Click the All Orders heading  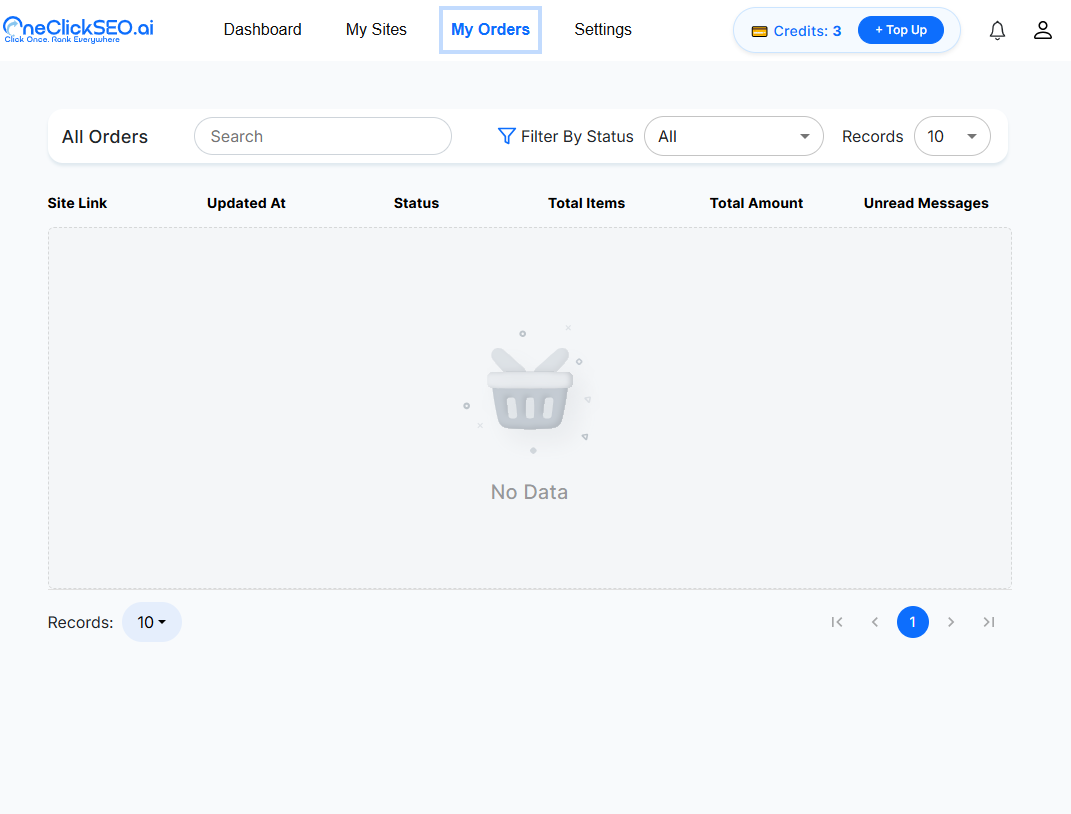click(x=105, y=137)
